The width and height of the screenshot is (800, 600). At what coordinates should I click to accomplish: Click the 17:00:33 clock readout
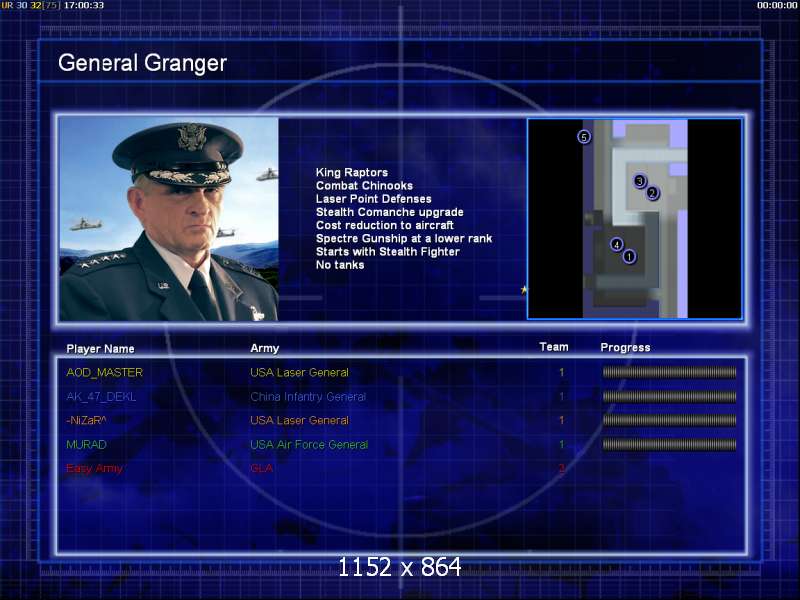(84, 5)
